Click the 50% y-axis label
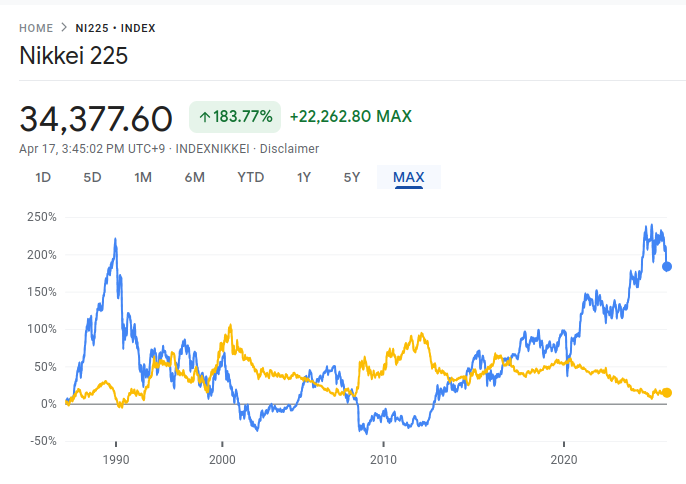 pyautogui.click(x=46, y=367)
